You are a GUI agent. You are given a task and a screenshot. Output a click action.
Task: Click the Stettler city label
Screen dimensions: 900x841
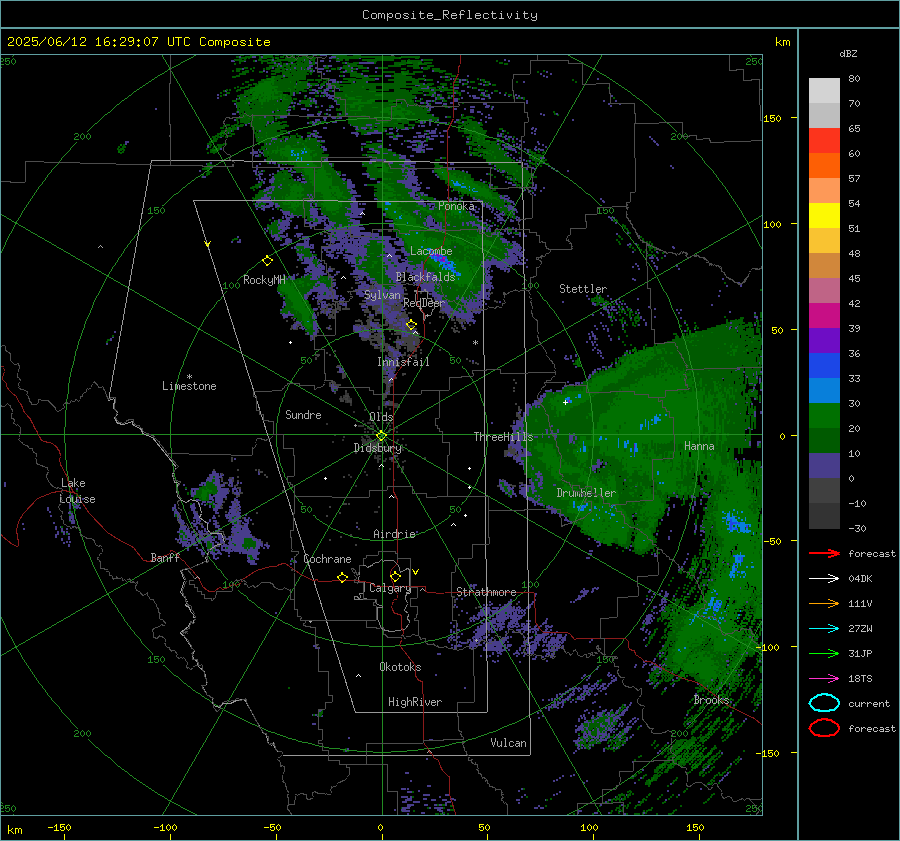[583, 289]
